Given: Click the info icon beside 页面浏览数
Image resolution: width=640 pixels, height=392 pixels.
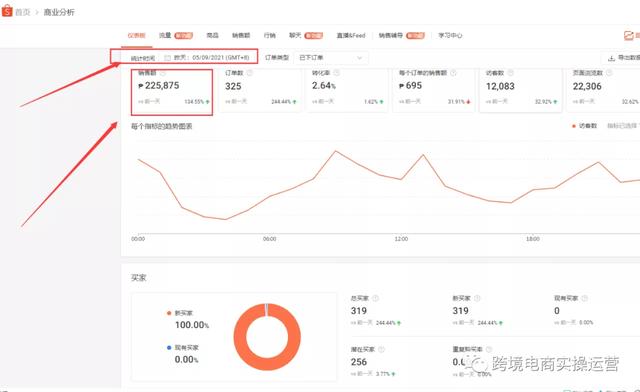Looking at the screenshot, I should tap(609, 73).
